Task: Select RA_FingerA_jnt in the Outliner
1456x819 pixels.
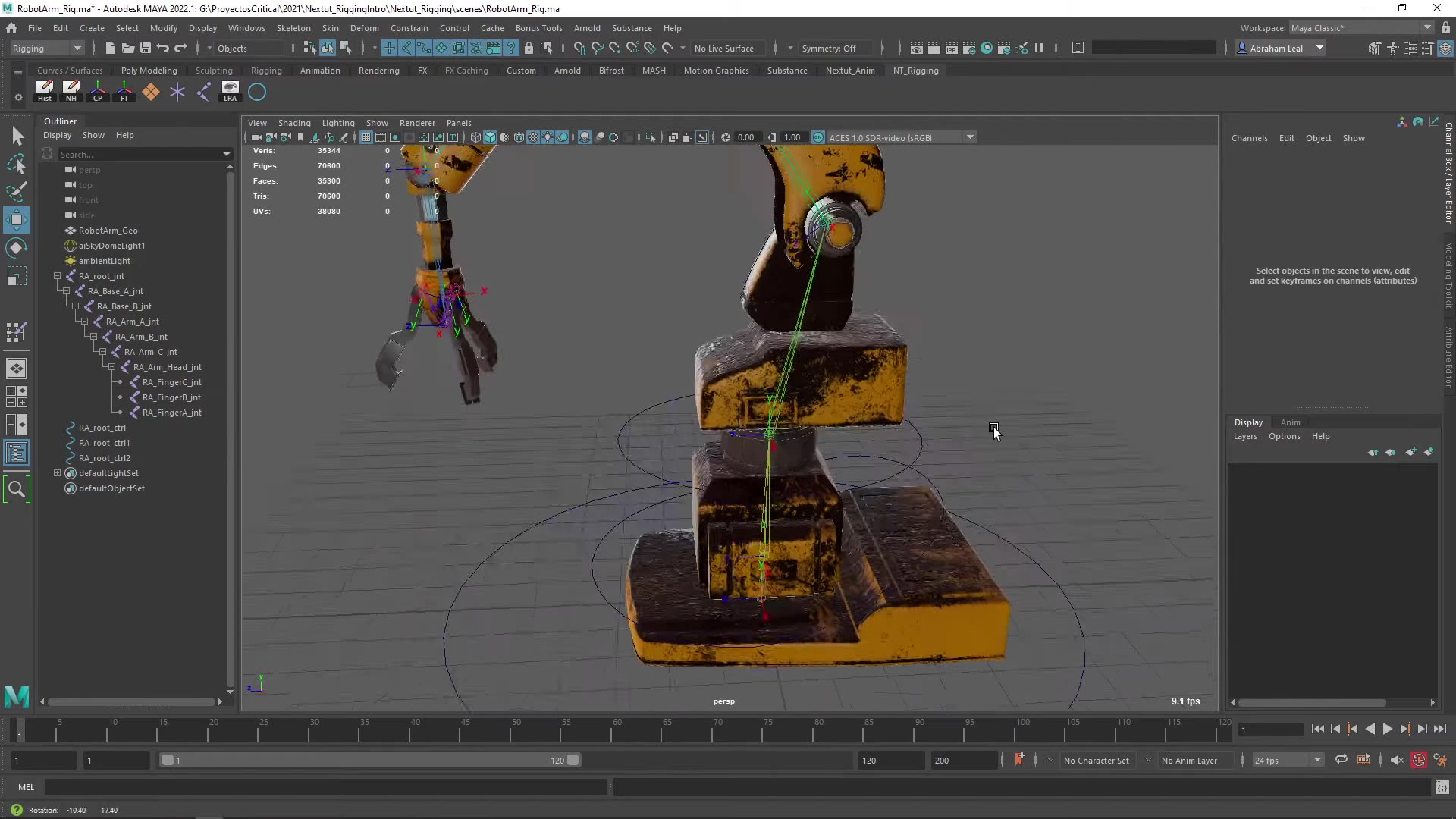Action: coord(171,413)
